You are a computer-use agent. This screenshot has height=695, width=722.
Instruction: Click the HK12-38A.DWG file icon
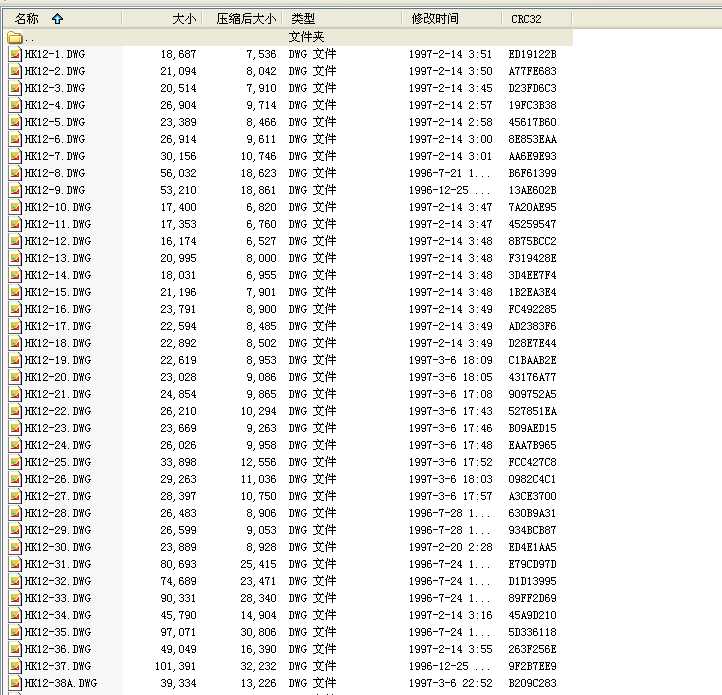tap(15, 683)
